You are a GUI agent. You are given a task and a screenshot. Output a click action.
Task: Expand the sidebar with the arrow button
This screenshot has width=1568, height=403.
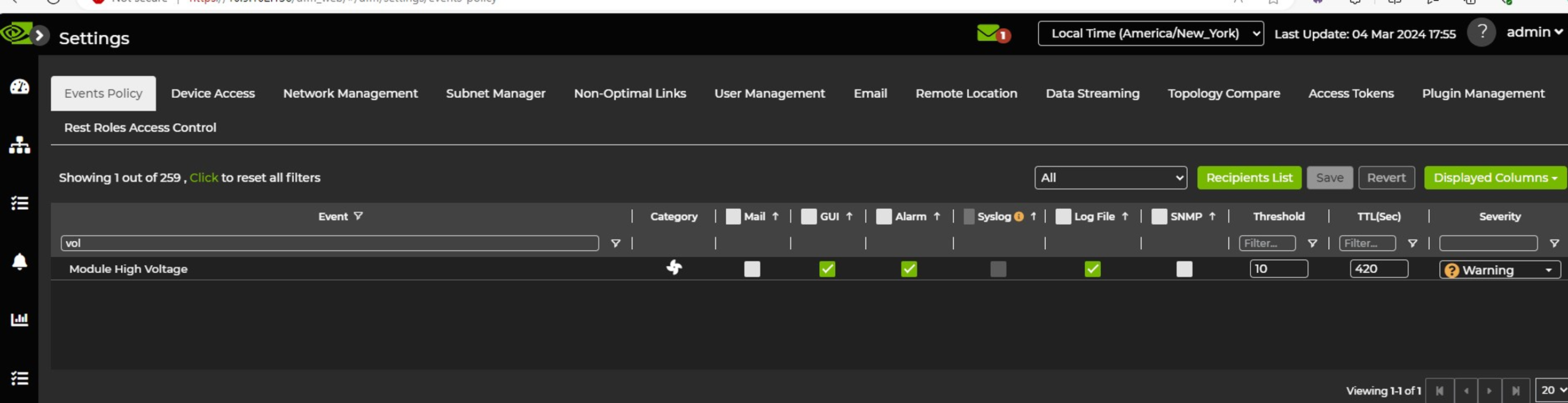[40, 35]
